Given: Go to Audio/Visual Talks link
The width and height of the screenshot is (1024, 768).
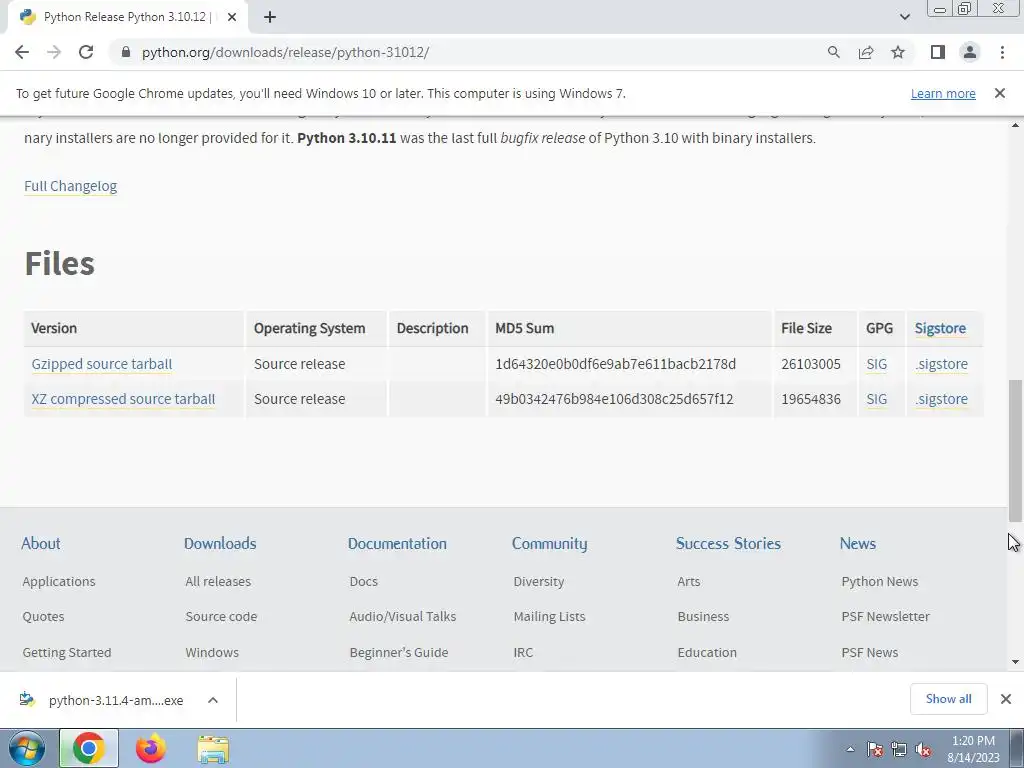Looking at the screenshot, I should (403, 616).
